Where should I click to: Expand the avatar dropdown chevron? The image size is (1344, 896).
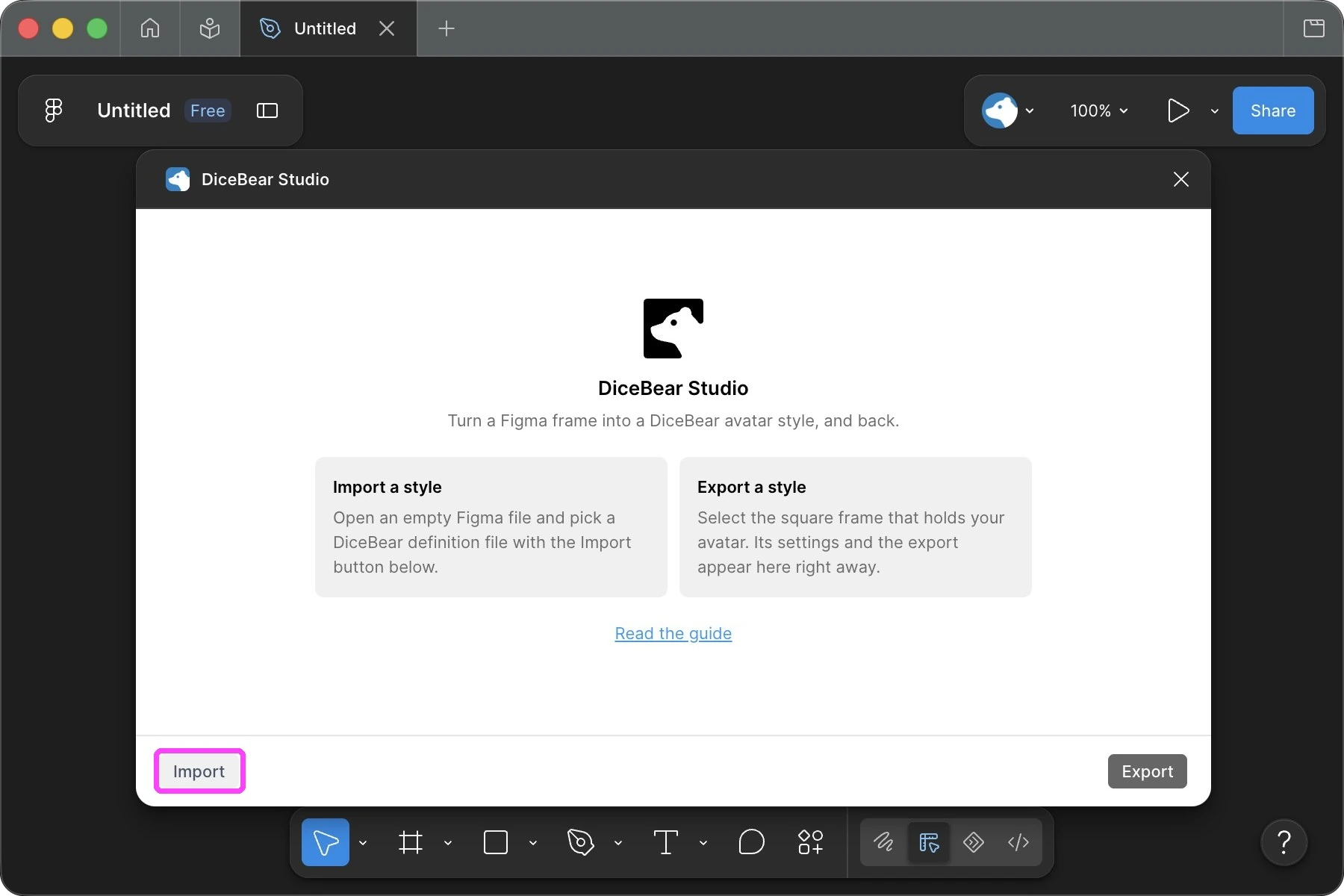[1030, 111]
